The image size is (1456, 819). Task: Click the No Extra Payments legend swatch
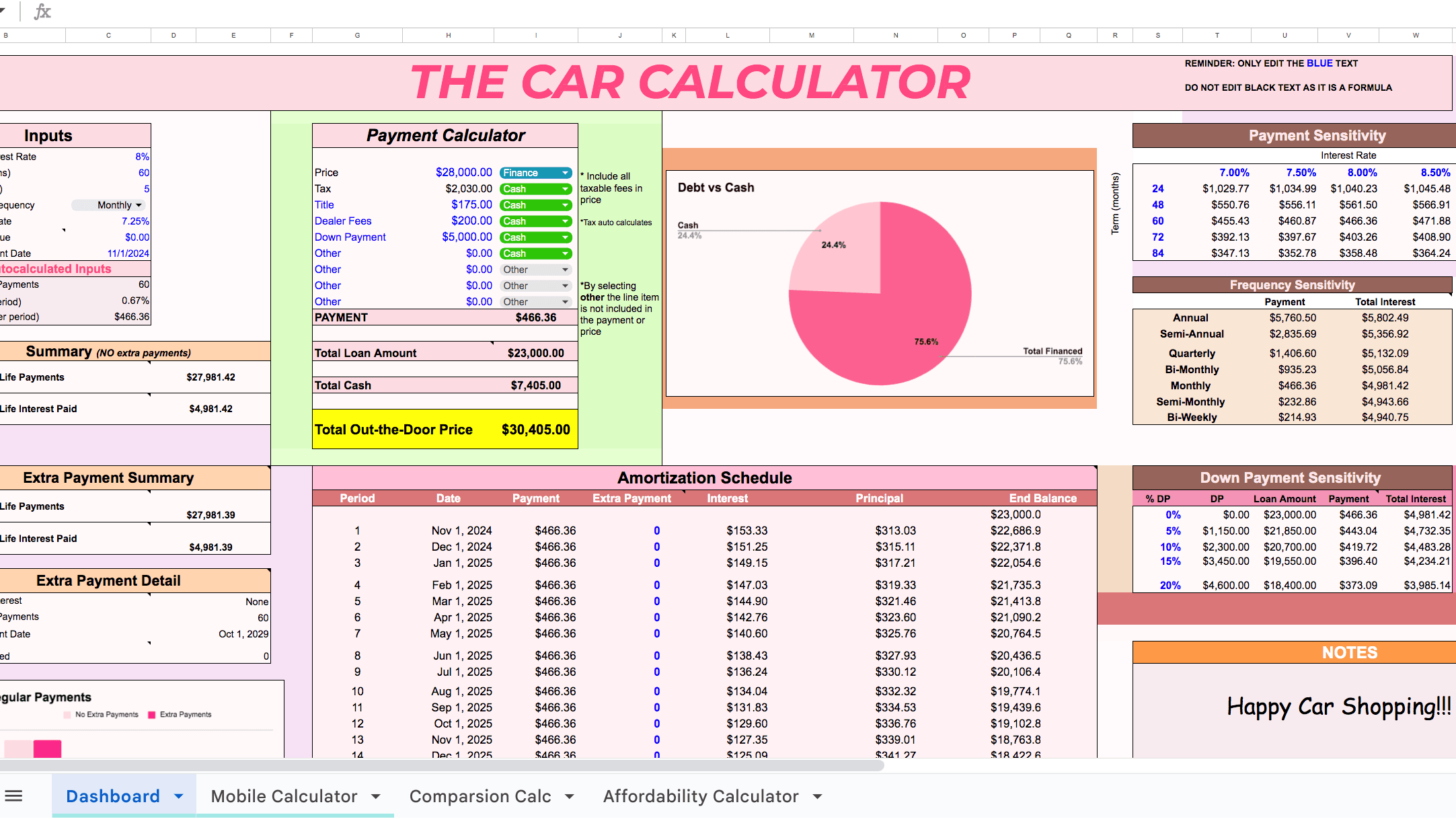[x=67, y=715]
